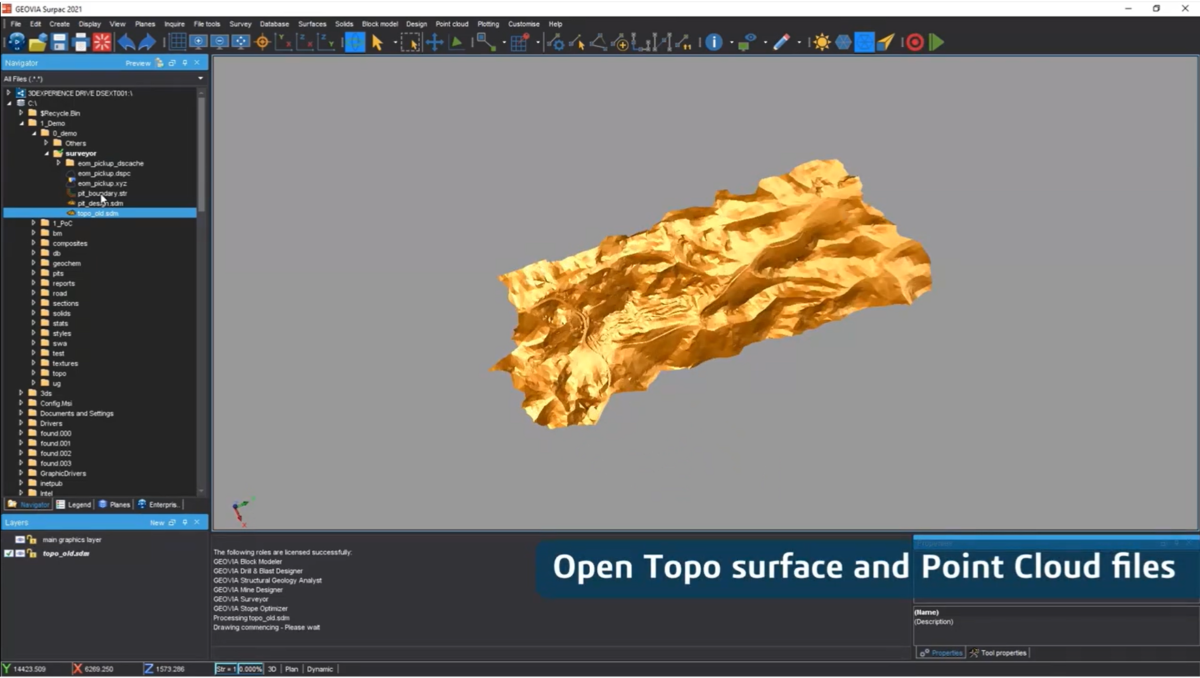Click the open file folder toolbar icon
This screenshot has height=678, width=1200.
click(38, 42)
